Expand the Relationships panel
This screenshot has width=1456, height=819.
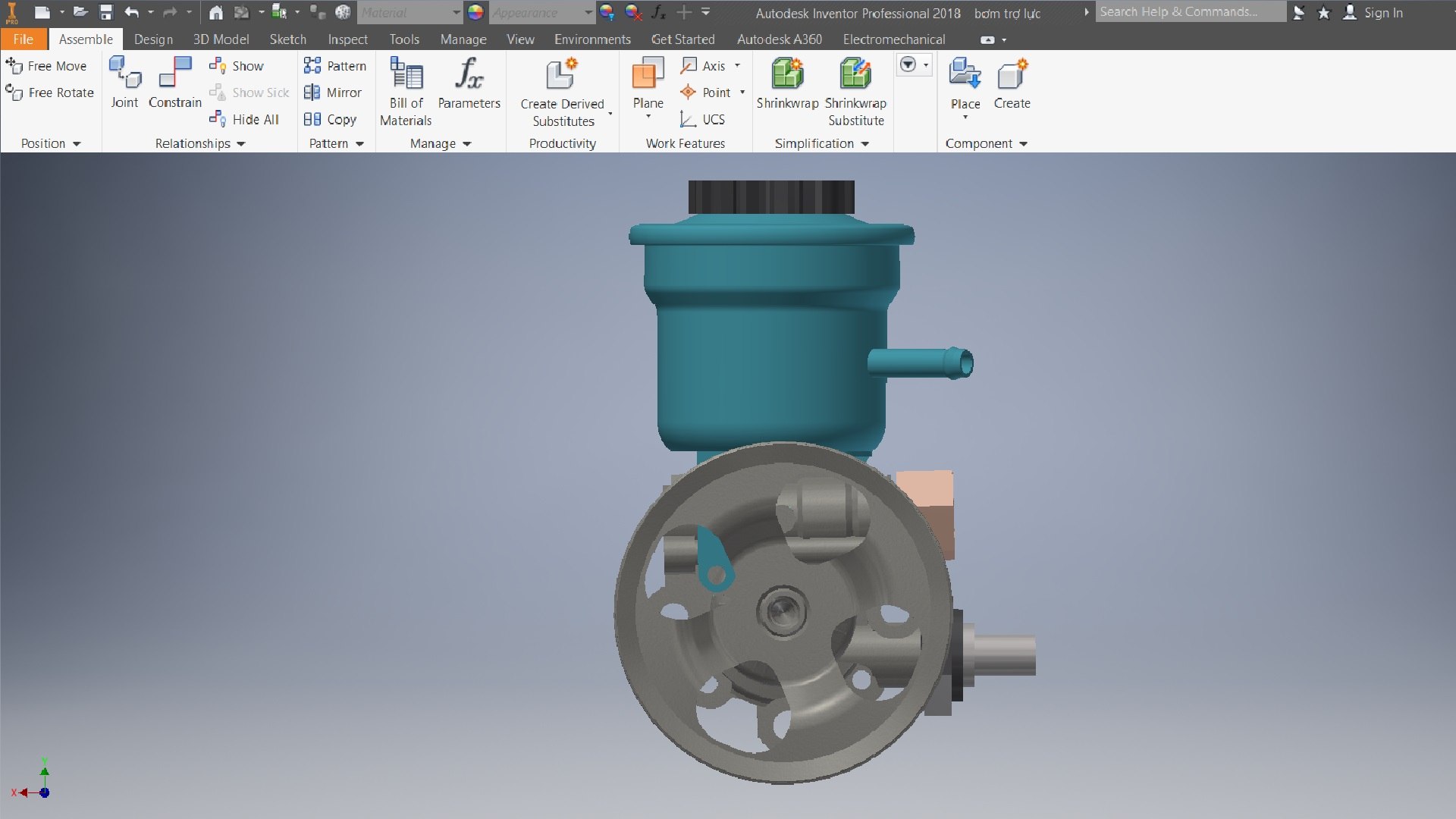[200, 143]
